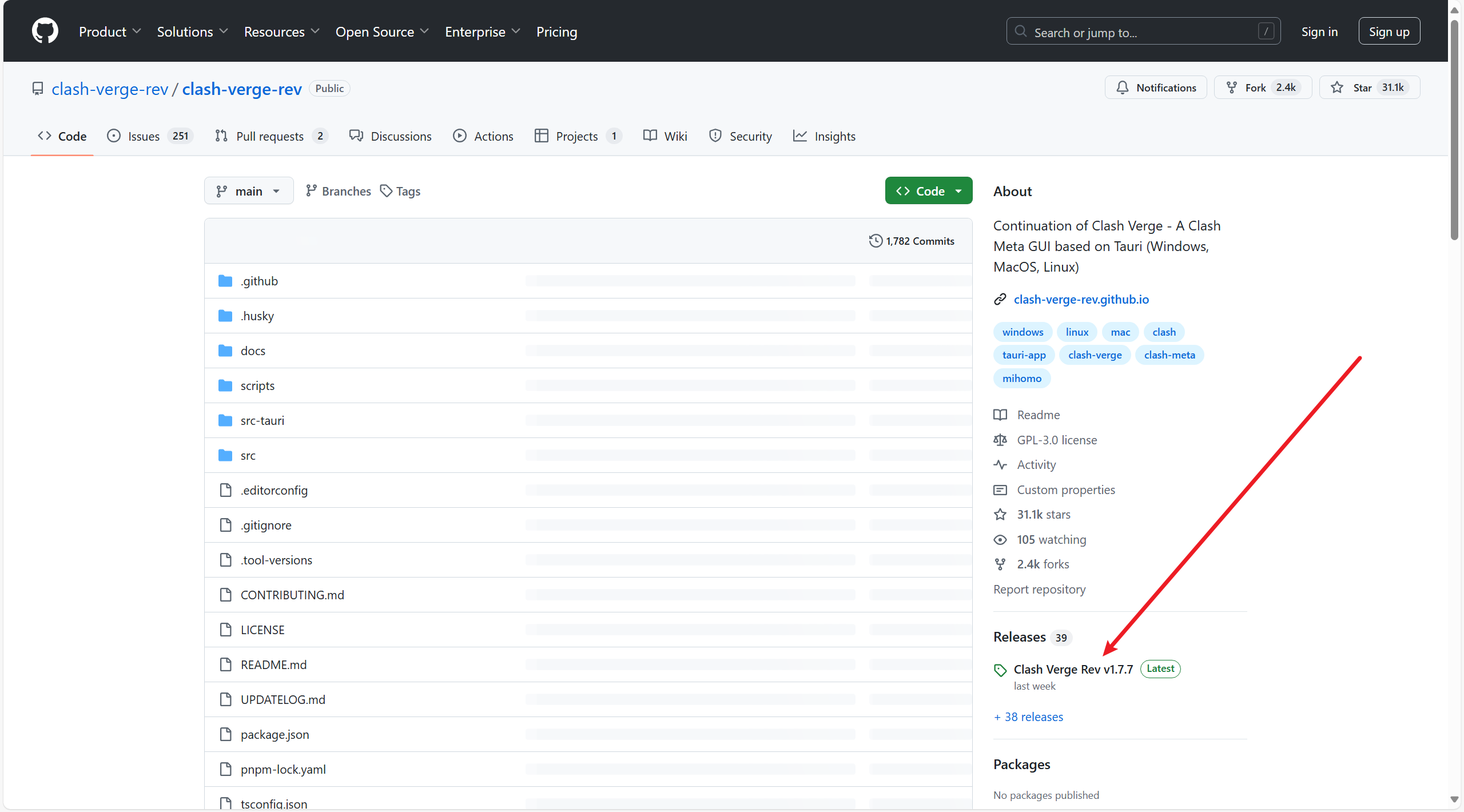This screenshot has width=1464, height=812.
Task: Click the Branches icon link
Action: [x=311, y=191]
